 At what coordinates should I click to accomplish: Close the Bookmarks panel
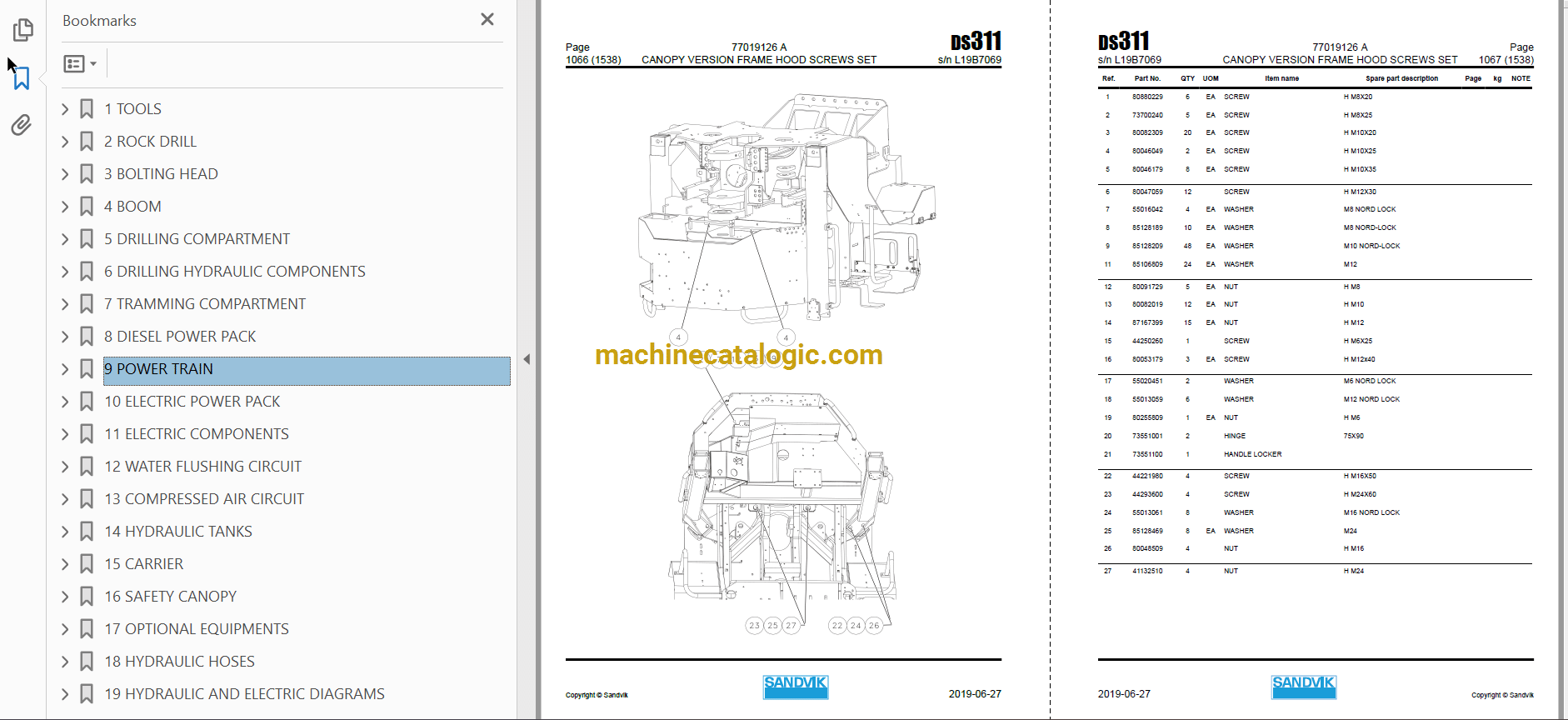point(487,19)
